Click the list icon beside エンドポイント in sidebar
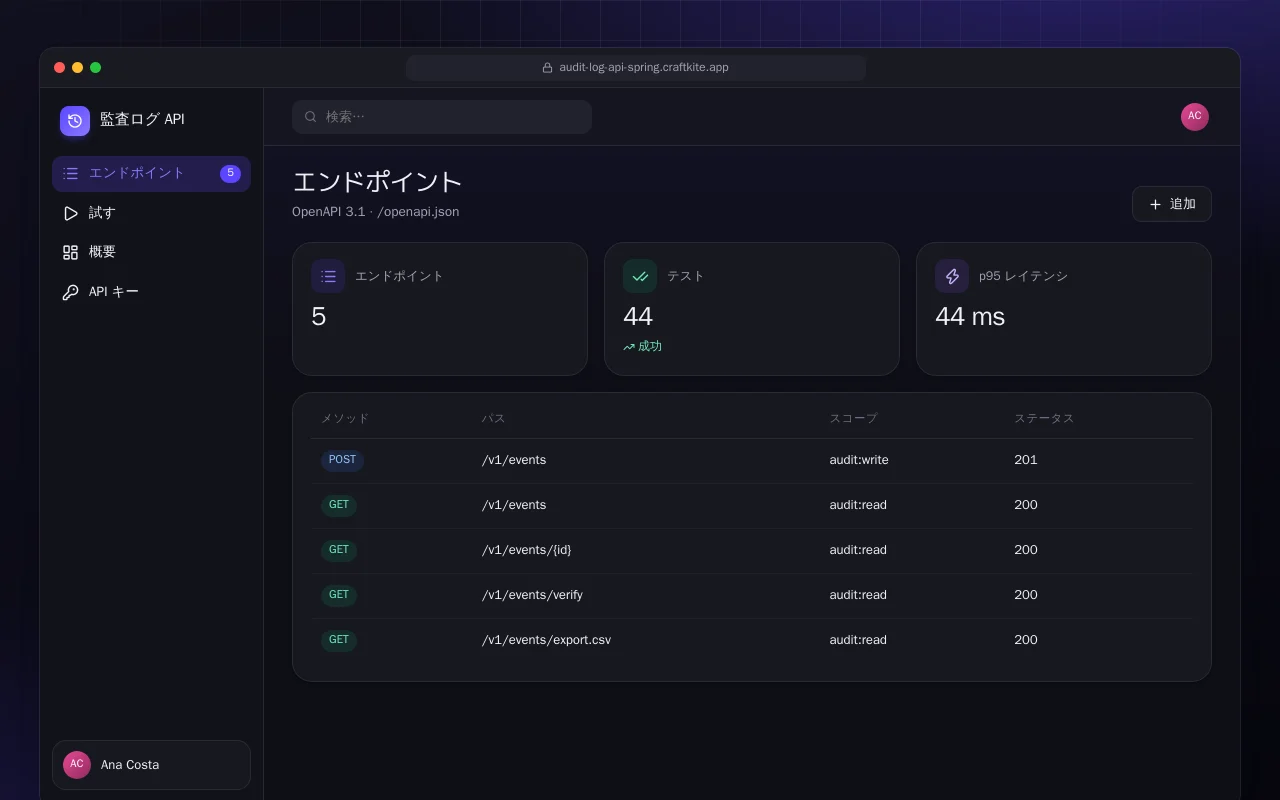Screen dimensions: 1280x800 tap(70, 174)
